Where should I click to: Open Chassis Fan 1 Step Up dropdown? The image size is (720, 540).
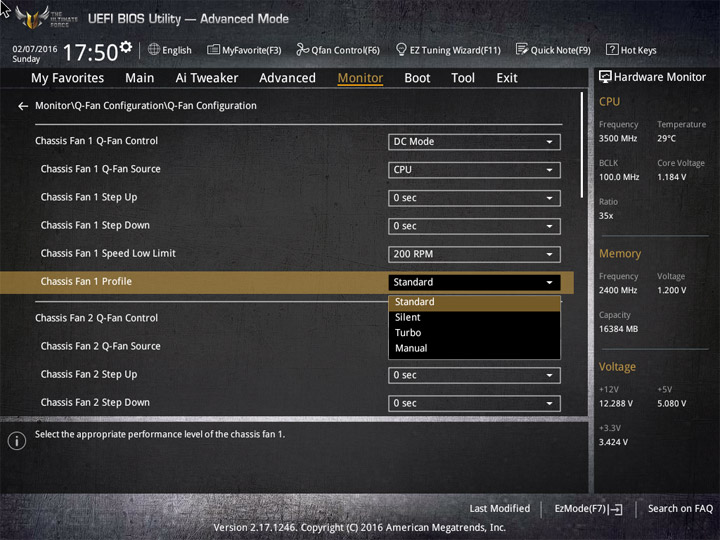coord(474,198)
